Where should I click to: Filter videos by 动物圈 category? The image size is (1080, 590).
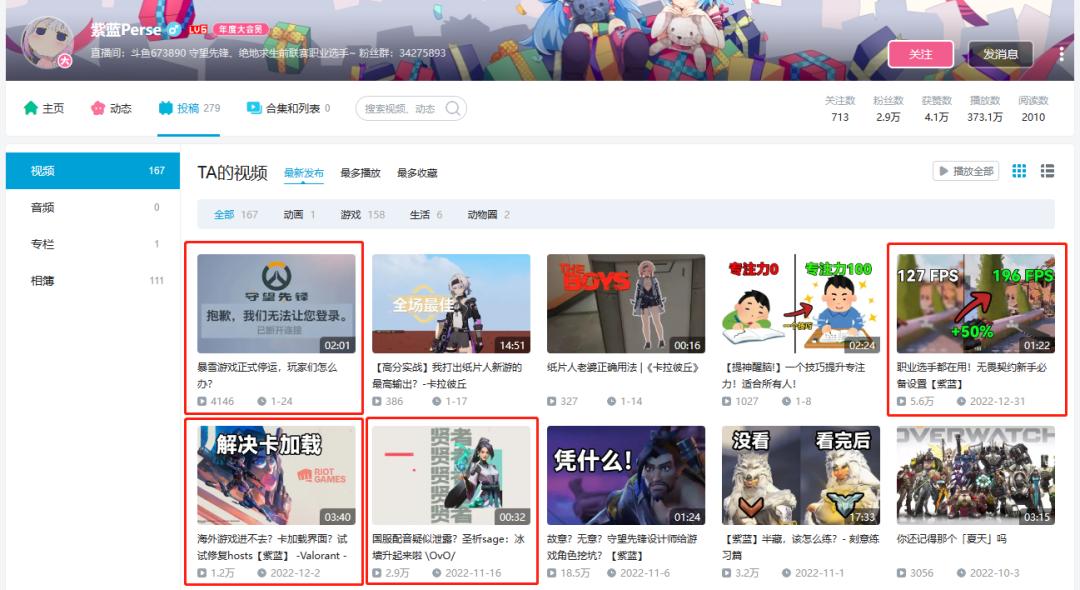(x=488, y=215)
